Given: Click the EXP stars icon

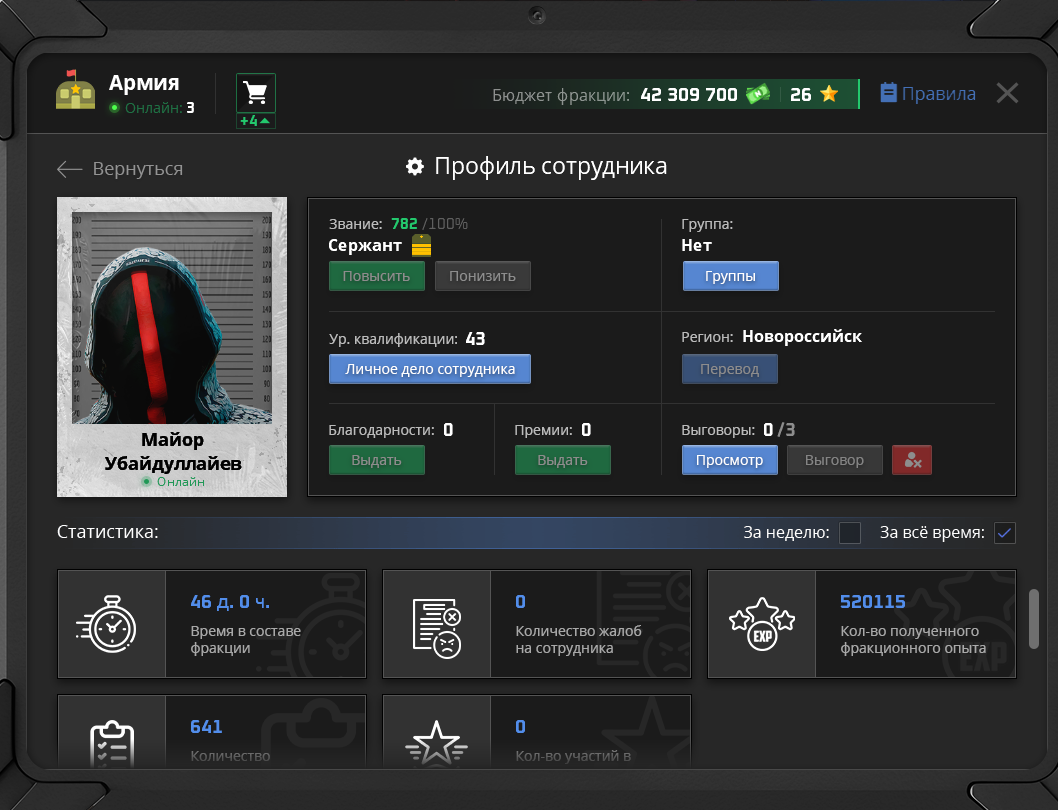Looking at the screenshot, I should pyautogui.click(x=761, y=624).
